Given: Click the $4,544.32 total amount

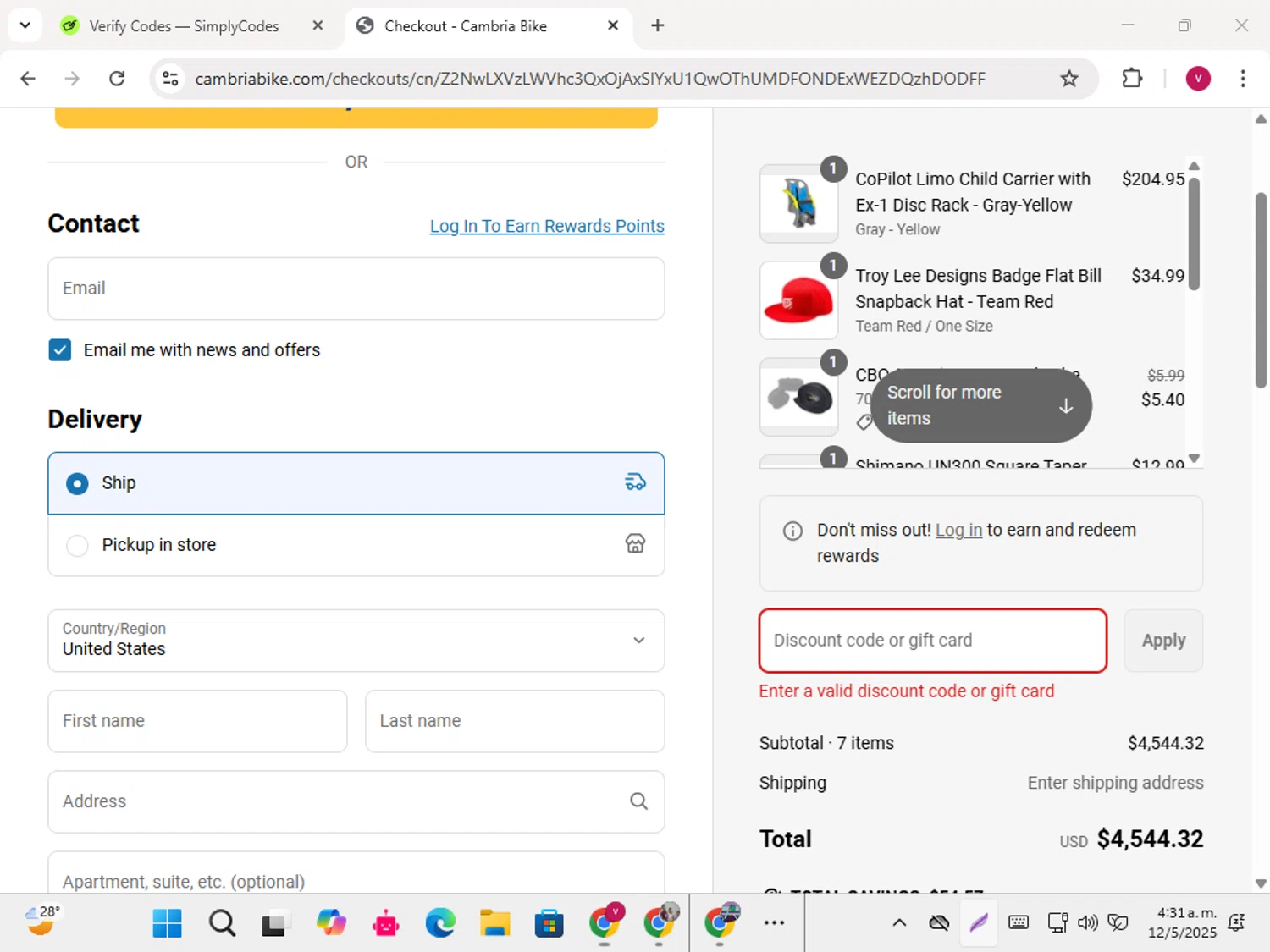Looking at the screenshot, I should tap(1150, 839).
